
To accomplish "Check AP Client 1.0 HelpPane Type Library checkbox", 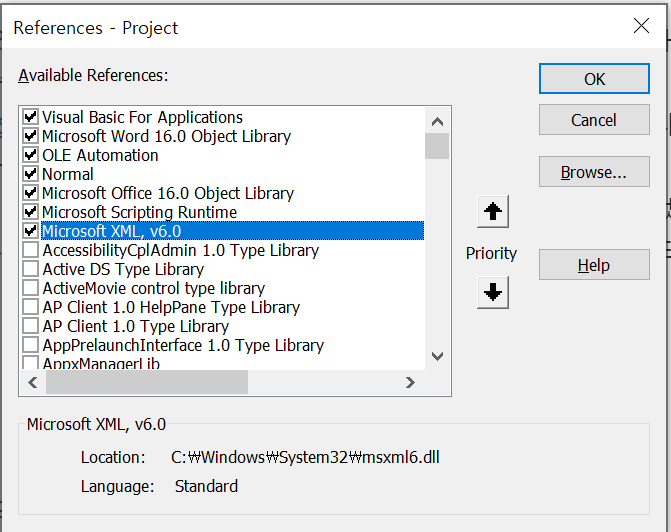I will [x=30, y=307].
